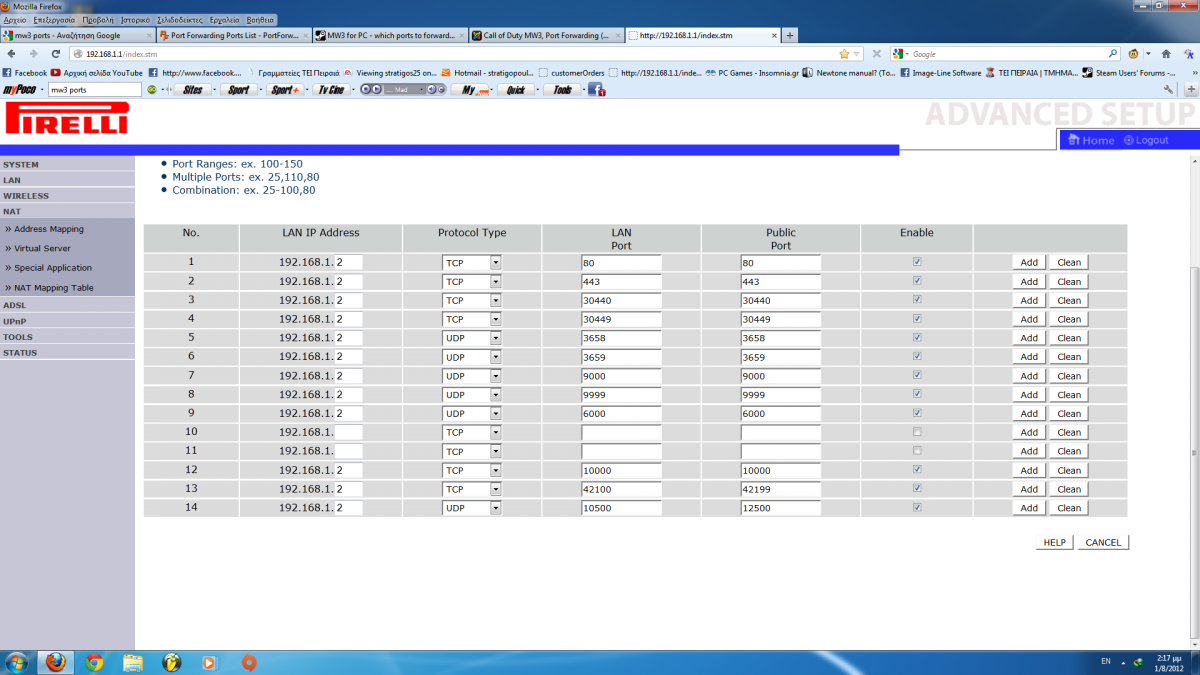
Task: Stop loading with the X icon
Action: pyautogui.click(x=876, y=54)
